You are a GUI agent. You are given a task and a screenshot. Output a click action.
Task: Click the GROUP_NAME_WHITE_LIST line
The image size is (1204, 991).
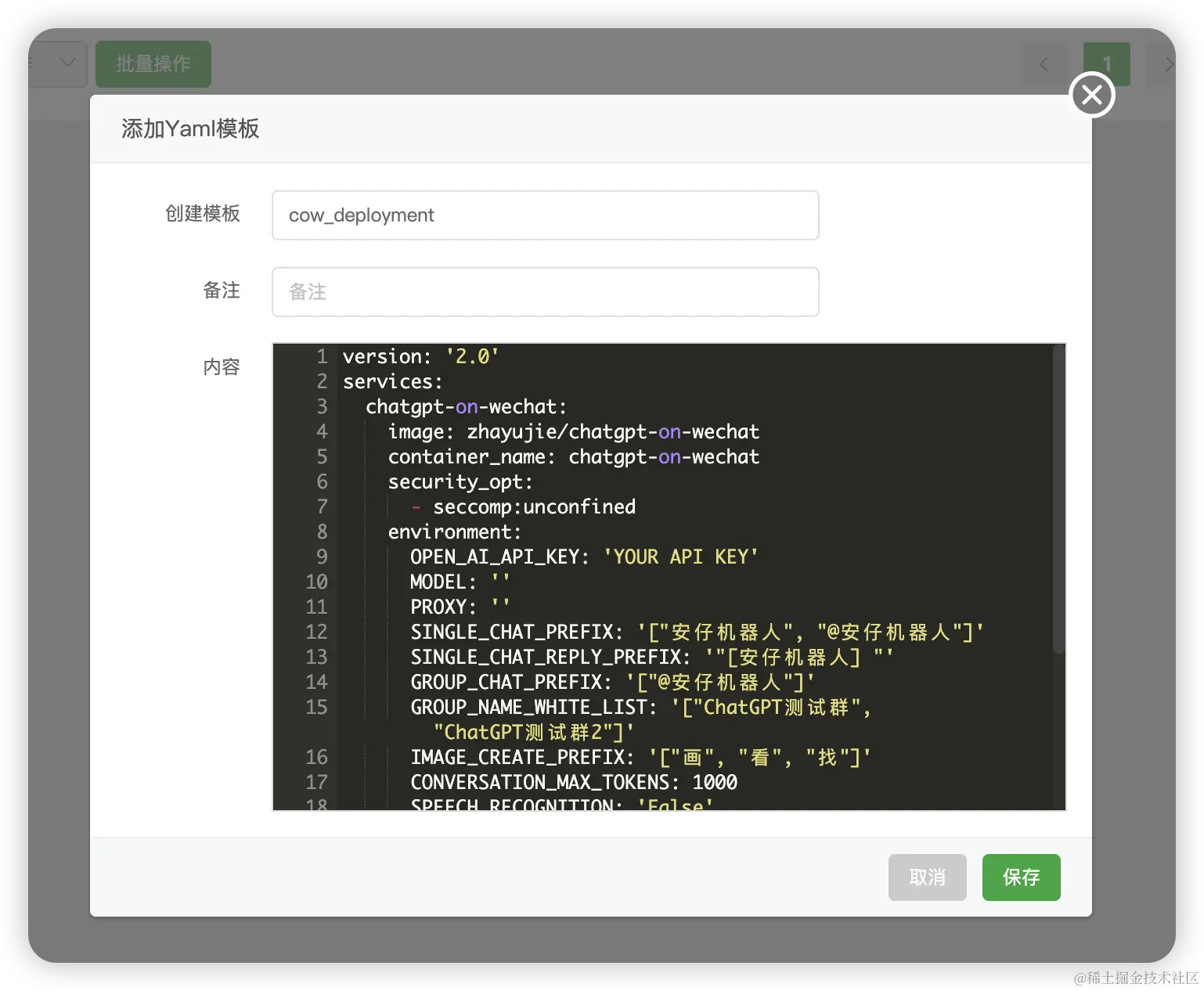pos(640,708)
